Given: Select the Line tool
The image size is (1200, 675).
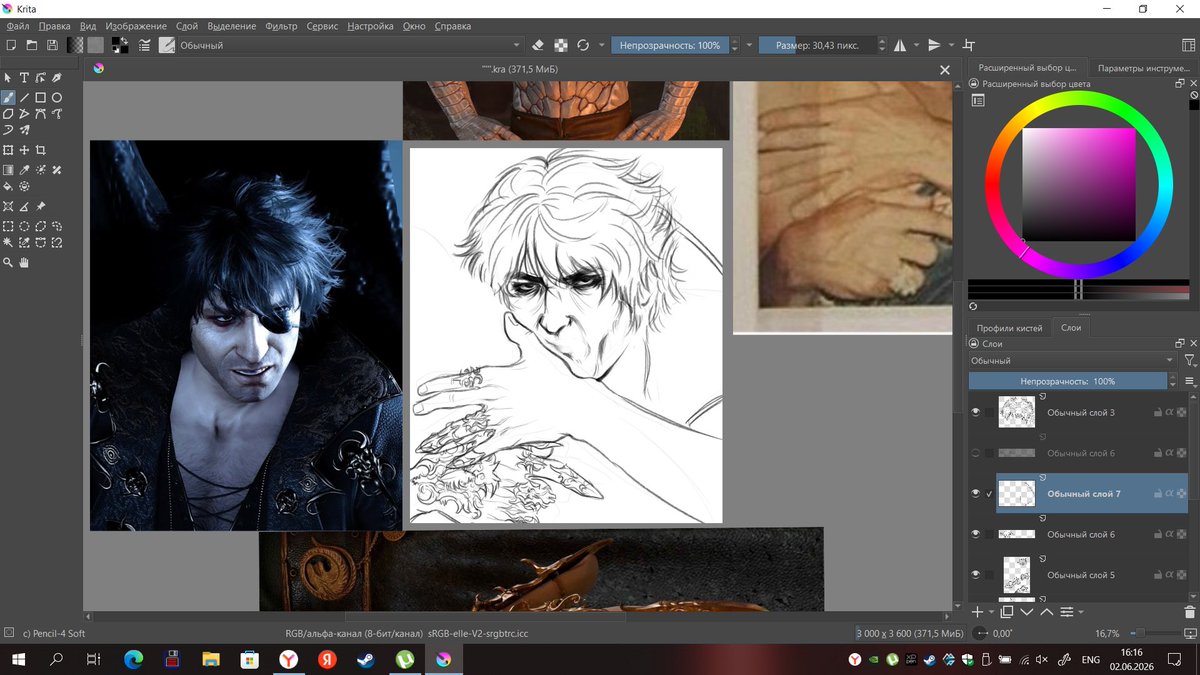Looking at the screenshot, I should [x=24, y=98].
